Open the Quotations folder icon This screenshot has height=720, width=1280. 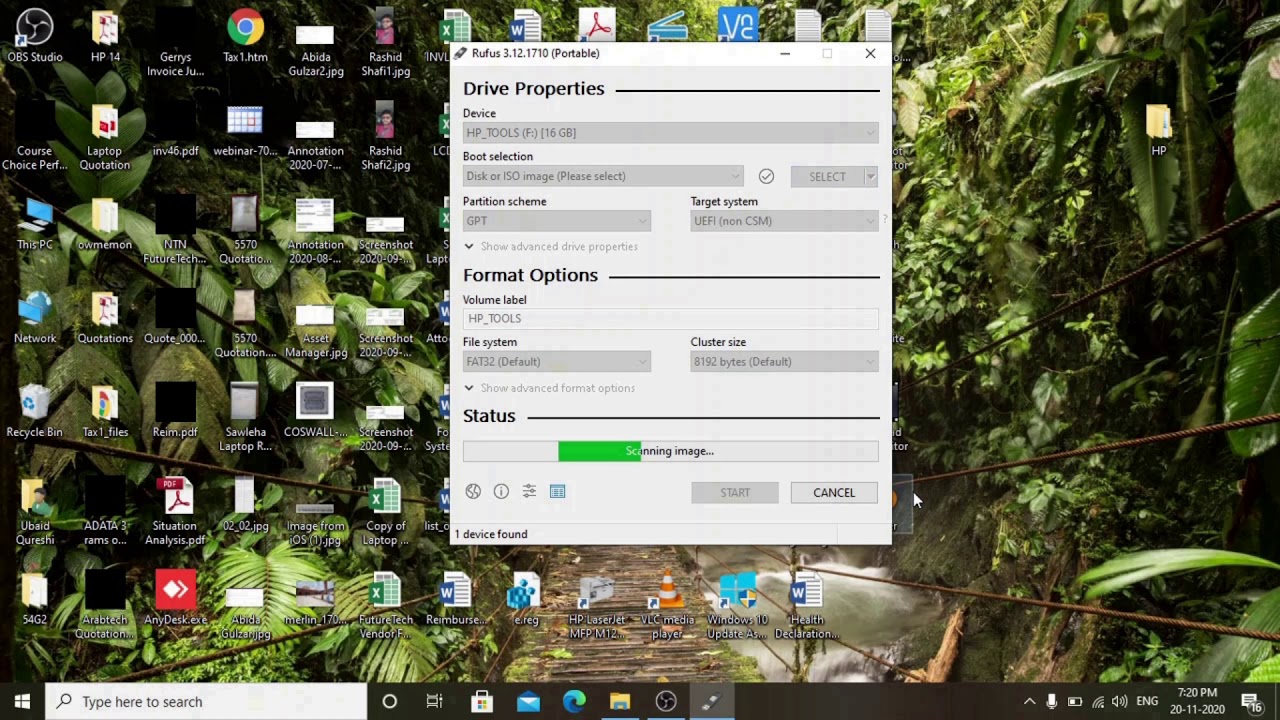(x=105, y=318)
